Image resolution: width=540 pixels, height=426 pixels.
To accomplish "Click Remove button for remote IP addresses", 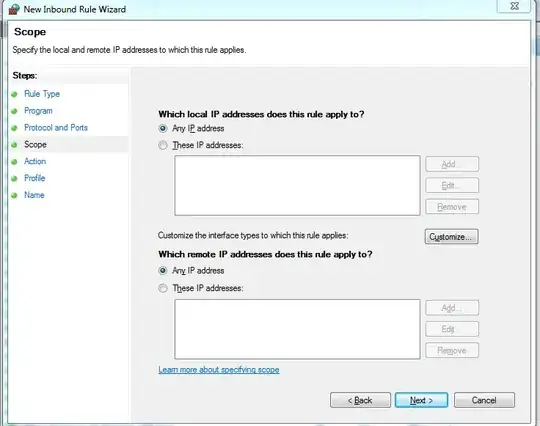I will [452, 350].
